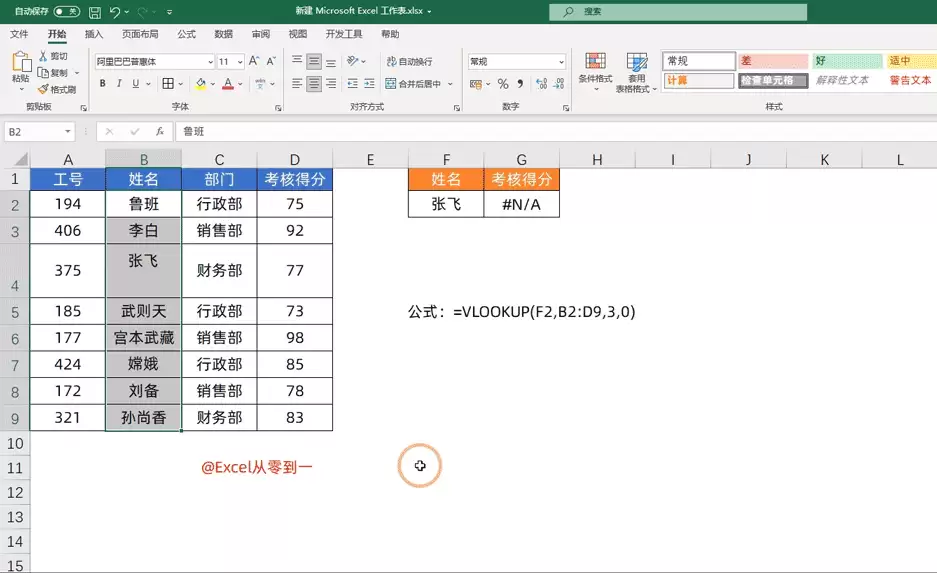
Task: Click the decrease indent icon
Action: (x=353, y=84)
